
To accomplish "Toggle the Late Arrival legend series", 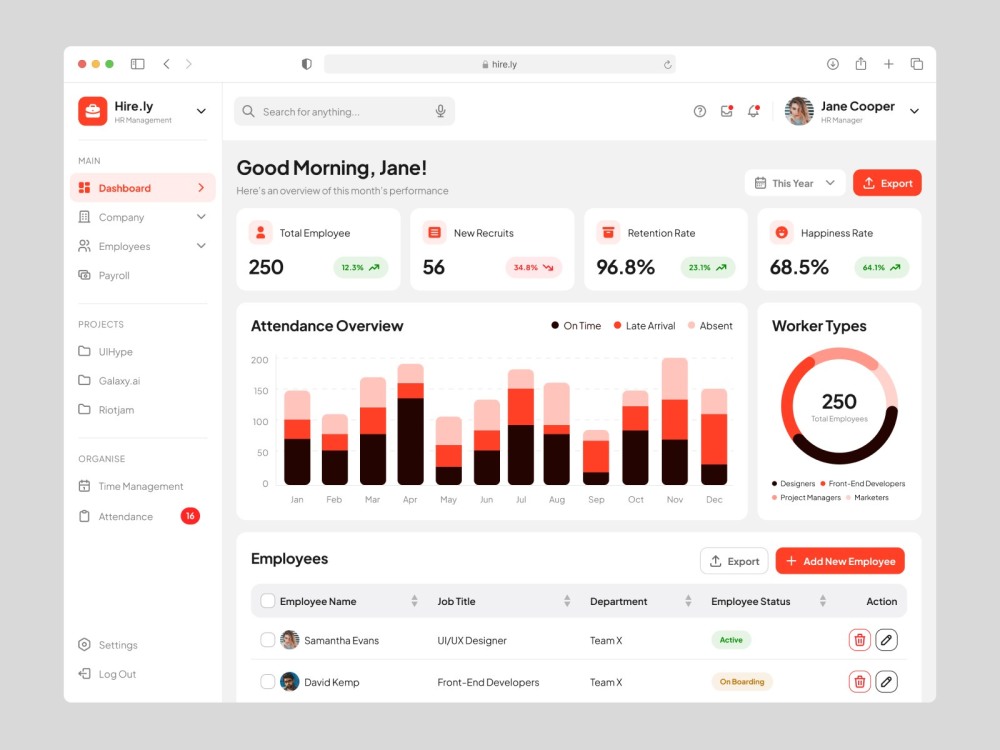I will point(644,326).
